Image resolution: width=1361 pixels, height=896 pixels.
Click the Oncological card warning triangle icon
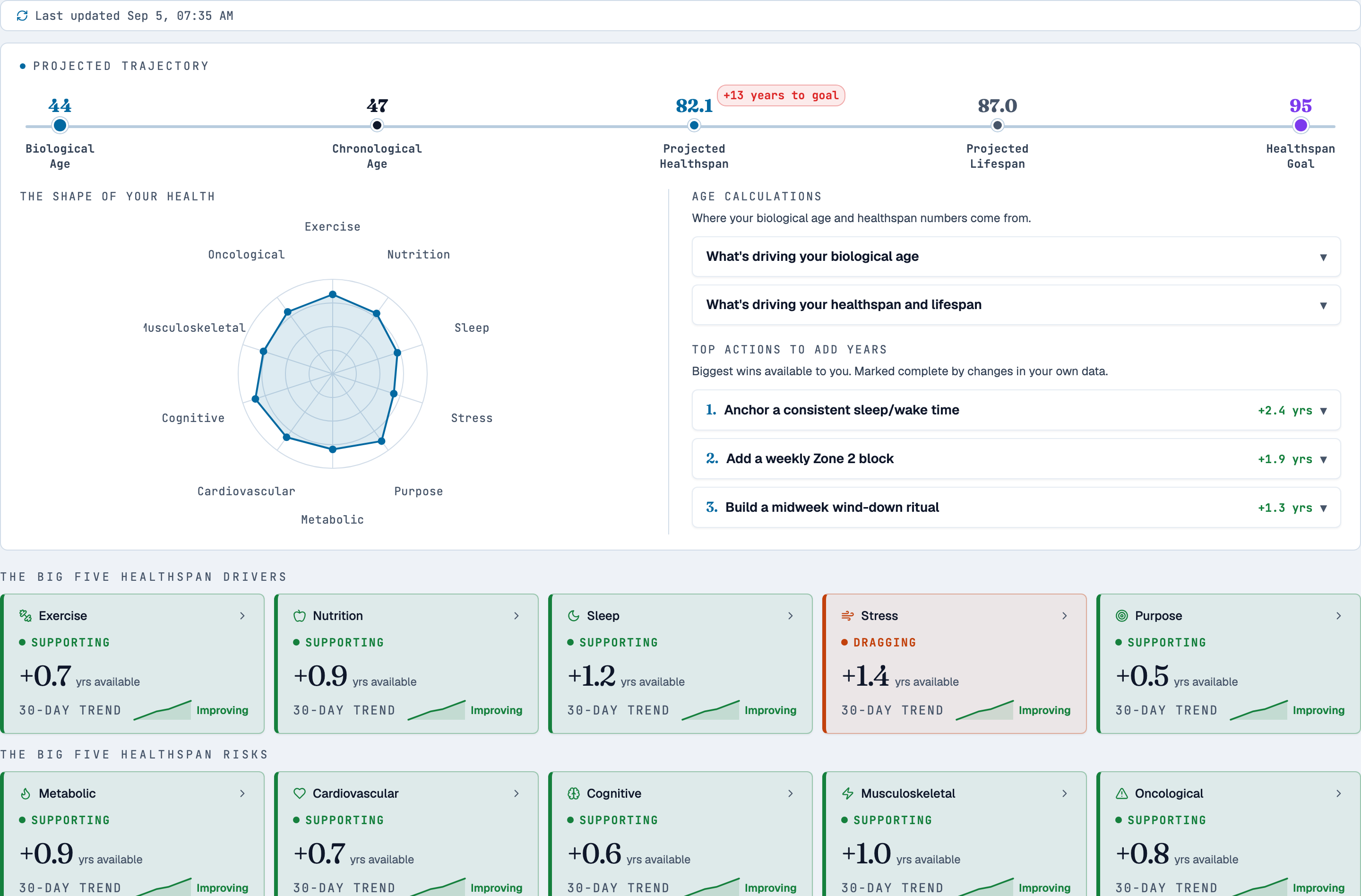1121,793
